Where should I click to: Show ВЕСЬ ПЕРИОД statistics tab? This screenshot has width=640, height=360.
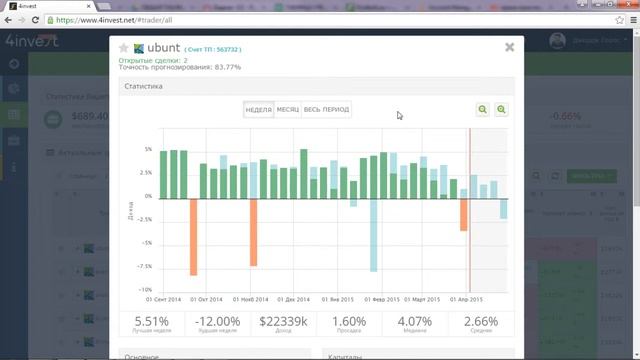tap(326, 110)
